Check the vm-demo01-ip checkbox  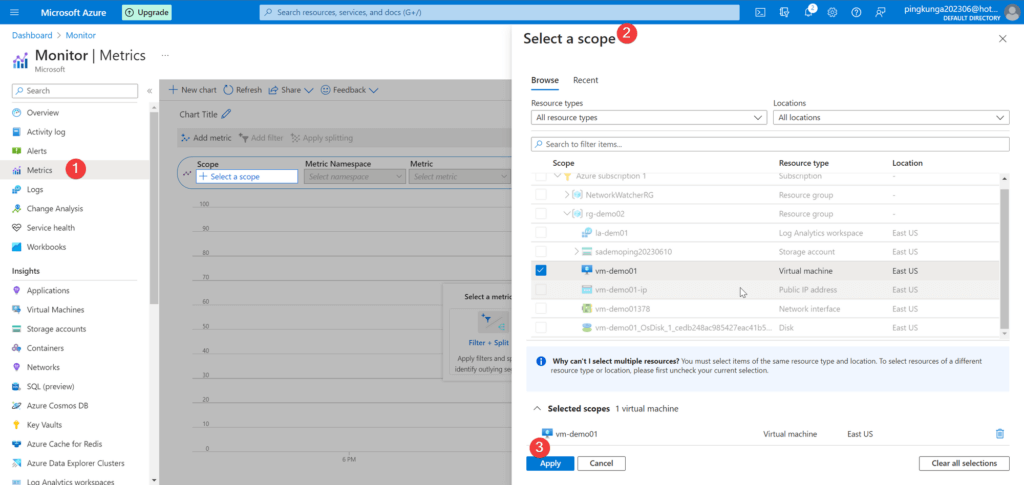pos(541,289)
